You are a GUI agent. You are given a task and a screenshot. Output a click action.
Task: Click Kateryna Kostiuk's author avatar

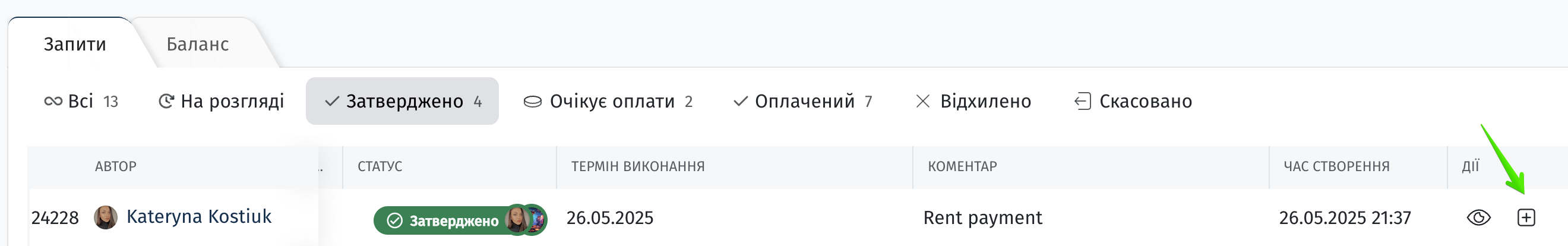coord(105,217)
